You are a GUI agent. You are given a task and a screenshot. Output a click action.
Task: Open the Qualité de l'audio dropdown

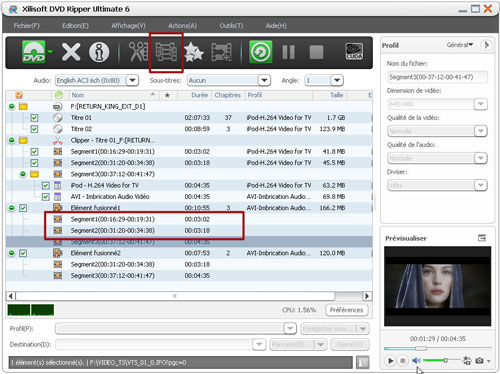pyautogui.click(x=480, y=158)
